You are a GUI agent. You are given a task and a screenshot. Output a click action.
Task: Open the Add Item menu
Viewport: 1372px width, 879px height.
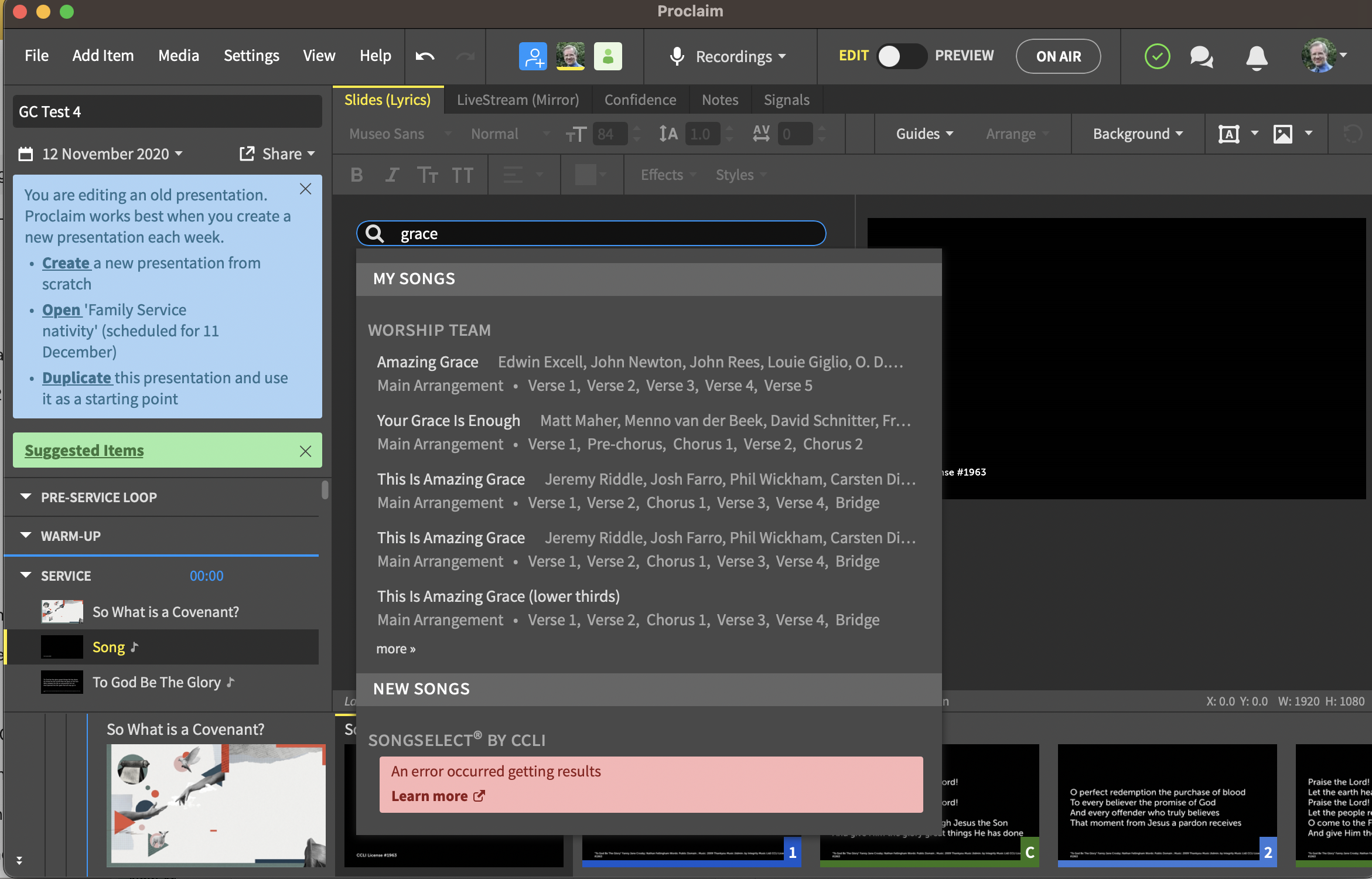(x=103, y=56)
